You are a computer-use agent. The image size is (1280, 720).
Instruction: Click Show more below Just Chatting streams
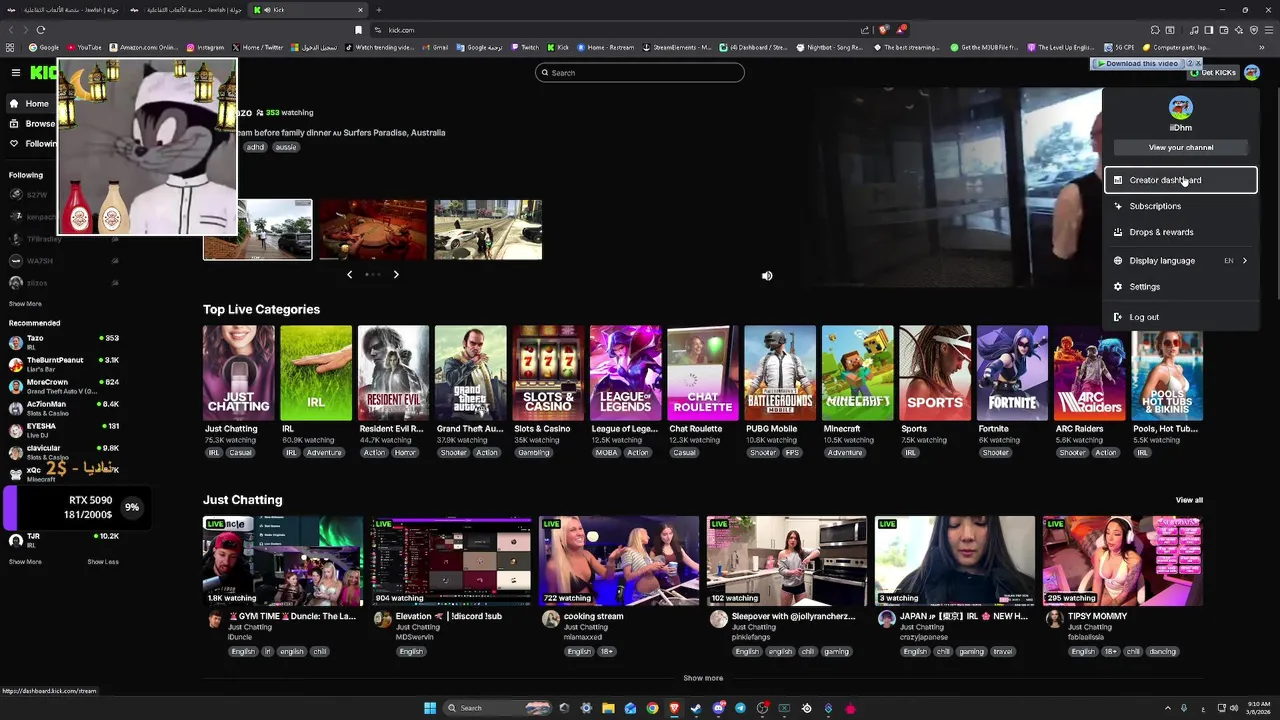tap(703, 678)
